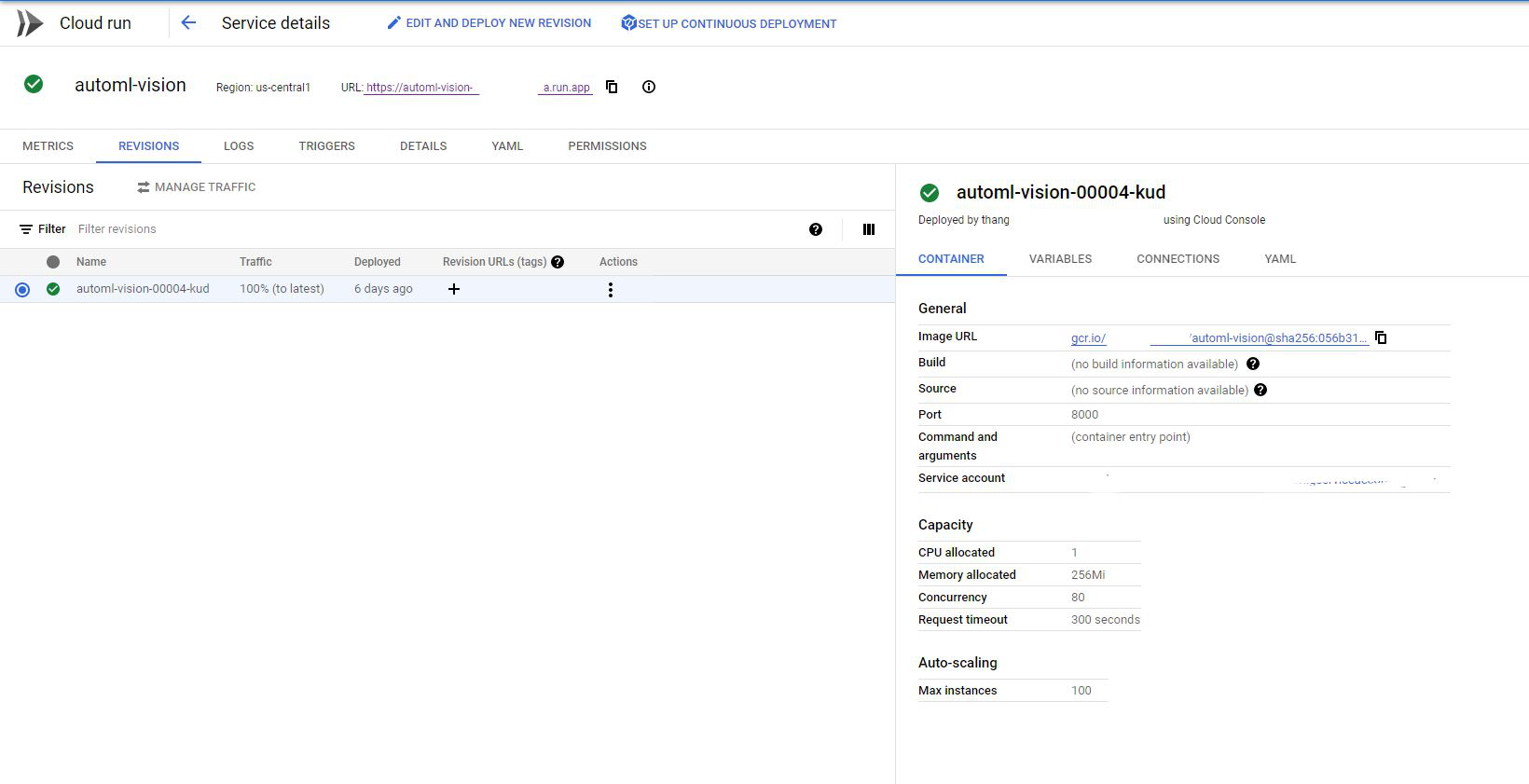Click the Filter lines icon
This screenshot has height=784, width=1529.
[x=26, y=229]
